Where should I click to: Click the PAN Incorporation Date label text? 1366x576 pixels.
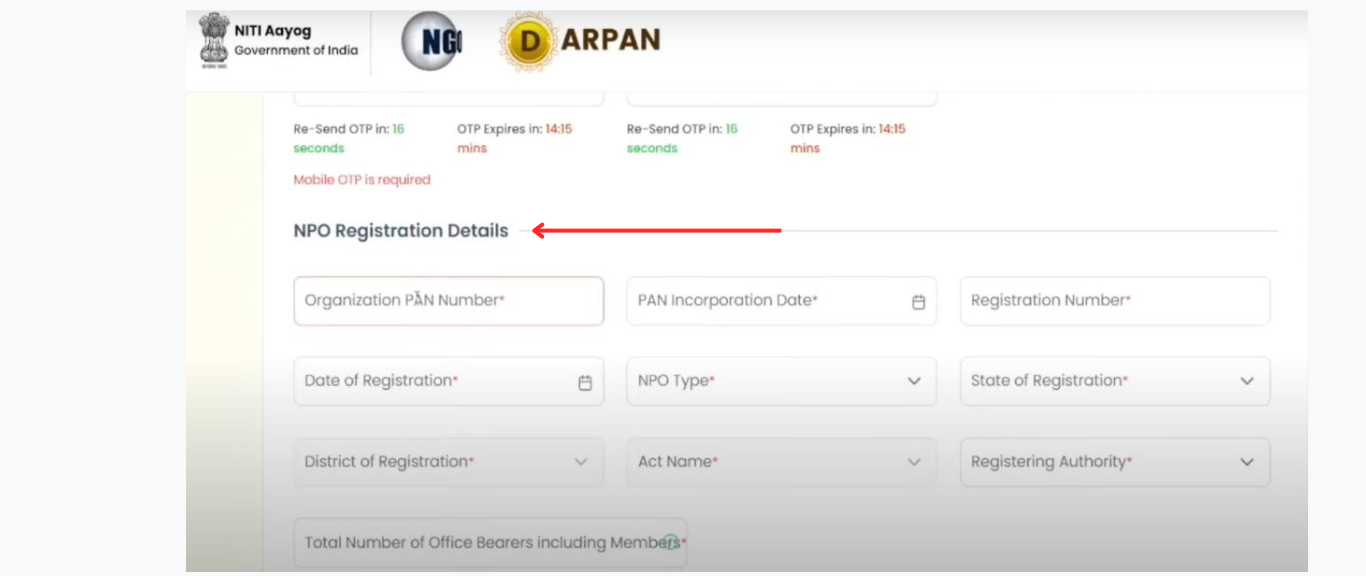pos(727,301)
